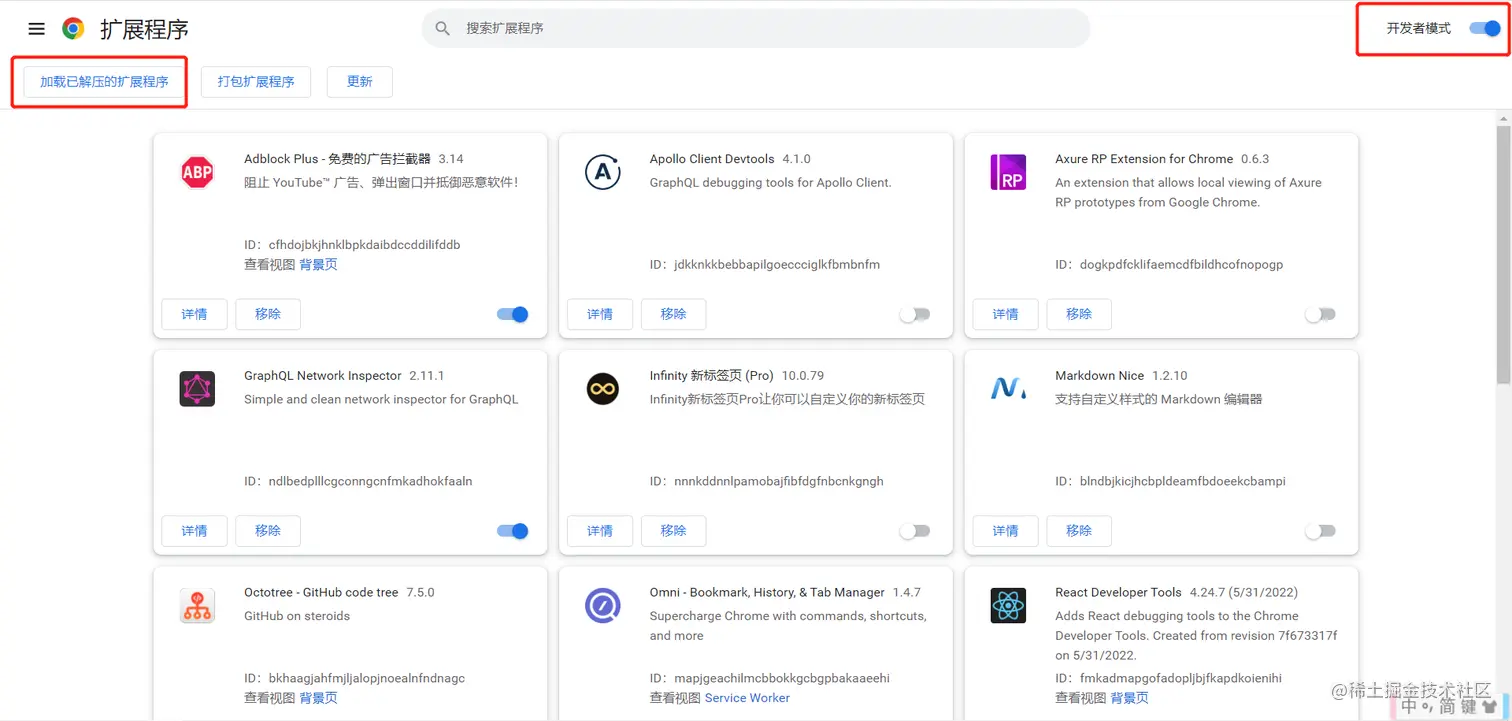Open the hamburger main menu
This screenshot has height=721, width=1512.
[x=37, y=29]
